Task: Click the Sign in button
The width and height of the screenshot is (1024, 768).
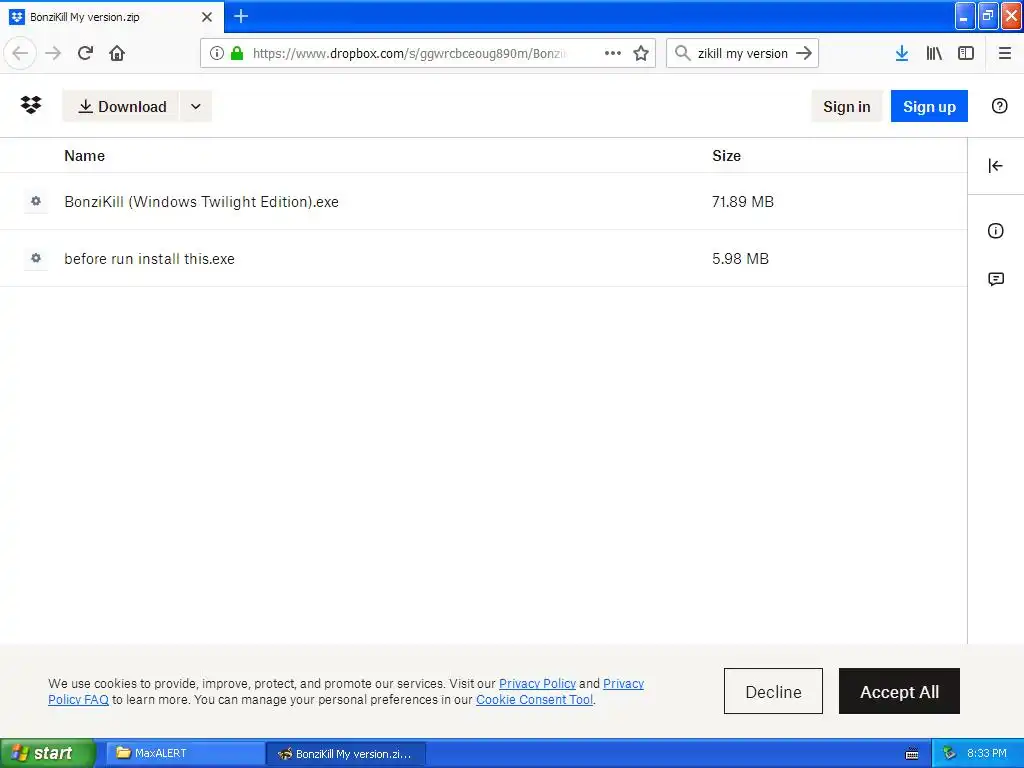Action: click(846, 106)
